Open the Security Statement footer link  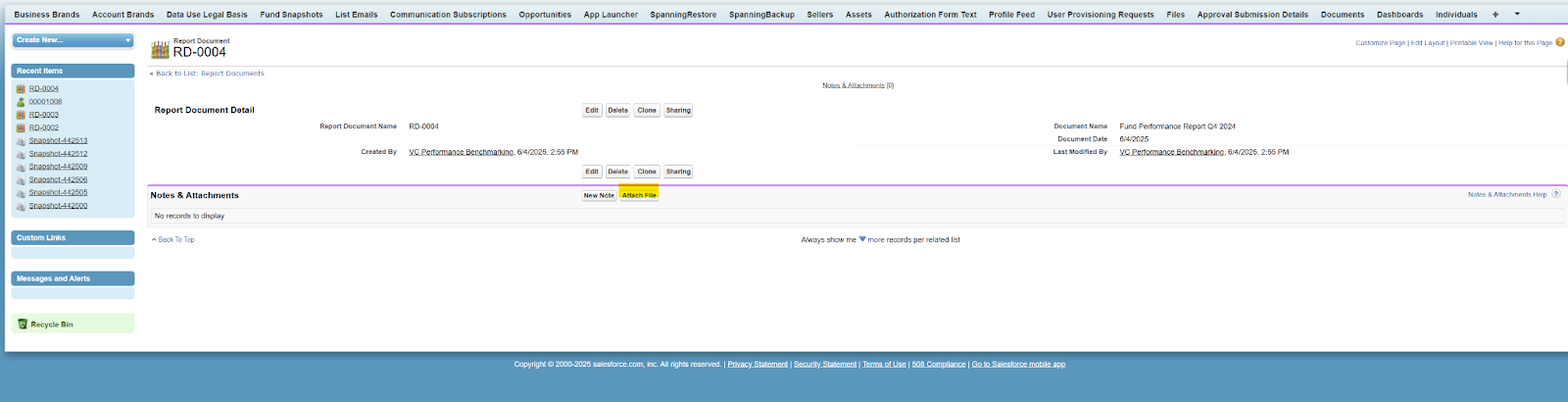(825, 364)
